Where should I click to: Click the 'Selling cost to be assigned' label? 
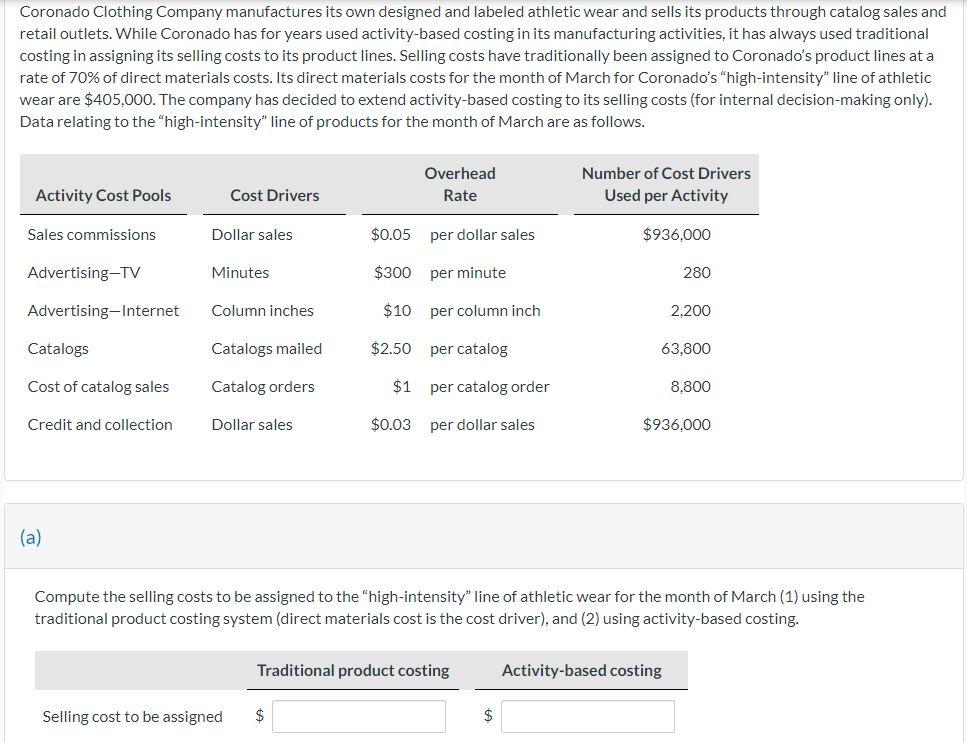133,717
